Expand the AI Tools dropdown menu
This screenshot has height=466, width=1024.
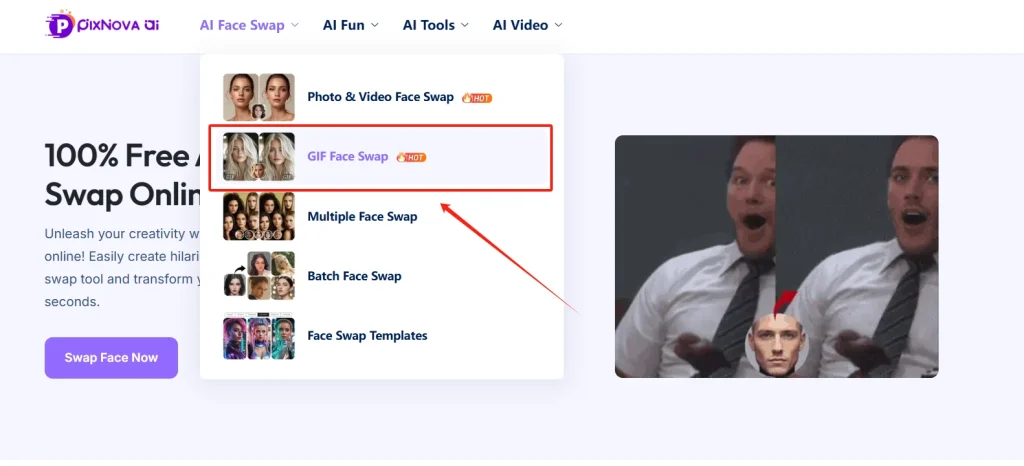pyautogui.click(x=436, y=25)
